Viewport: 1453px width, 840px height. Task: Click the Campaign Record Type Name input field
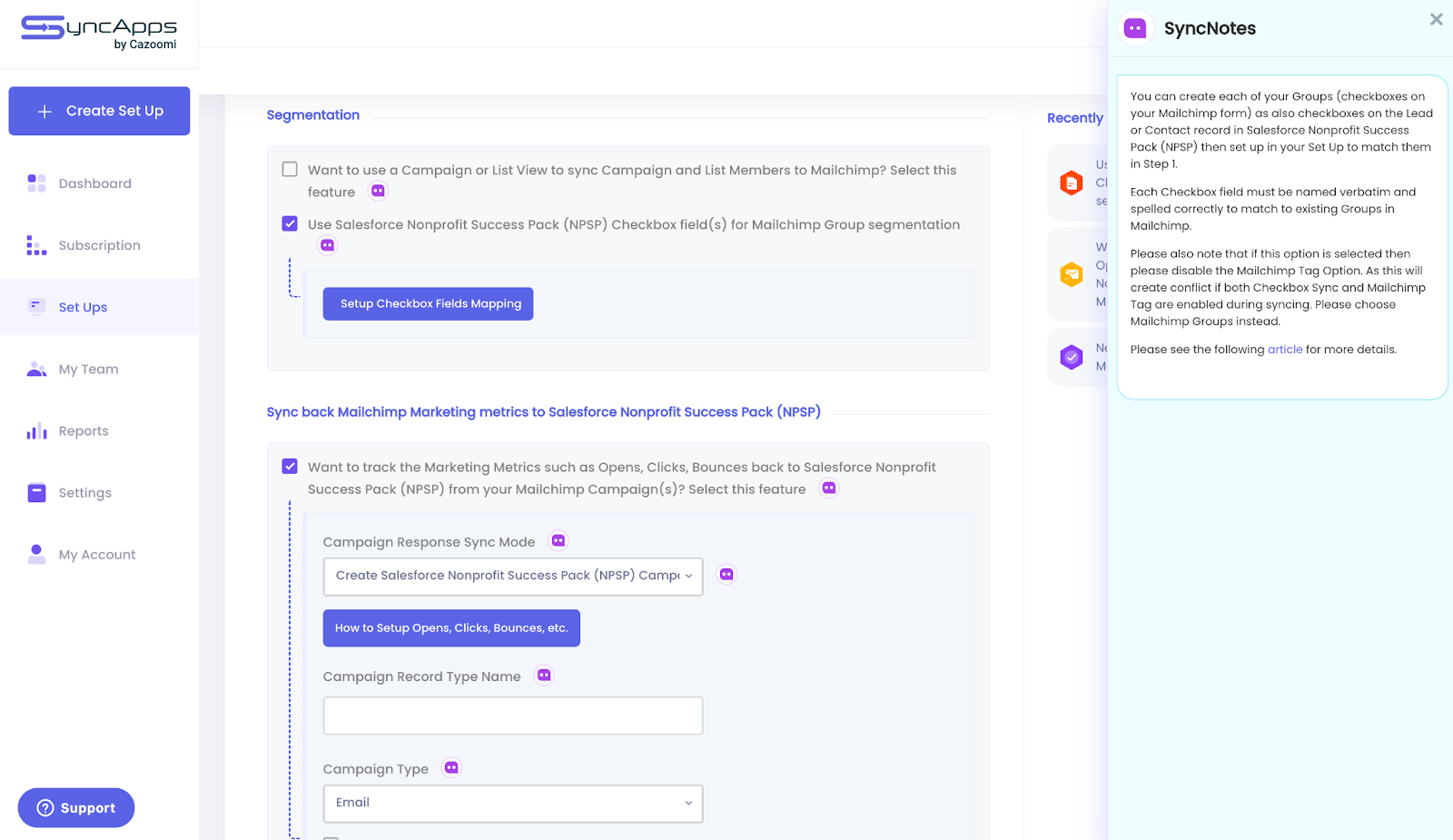pos(513,716)
